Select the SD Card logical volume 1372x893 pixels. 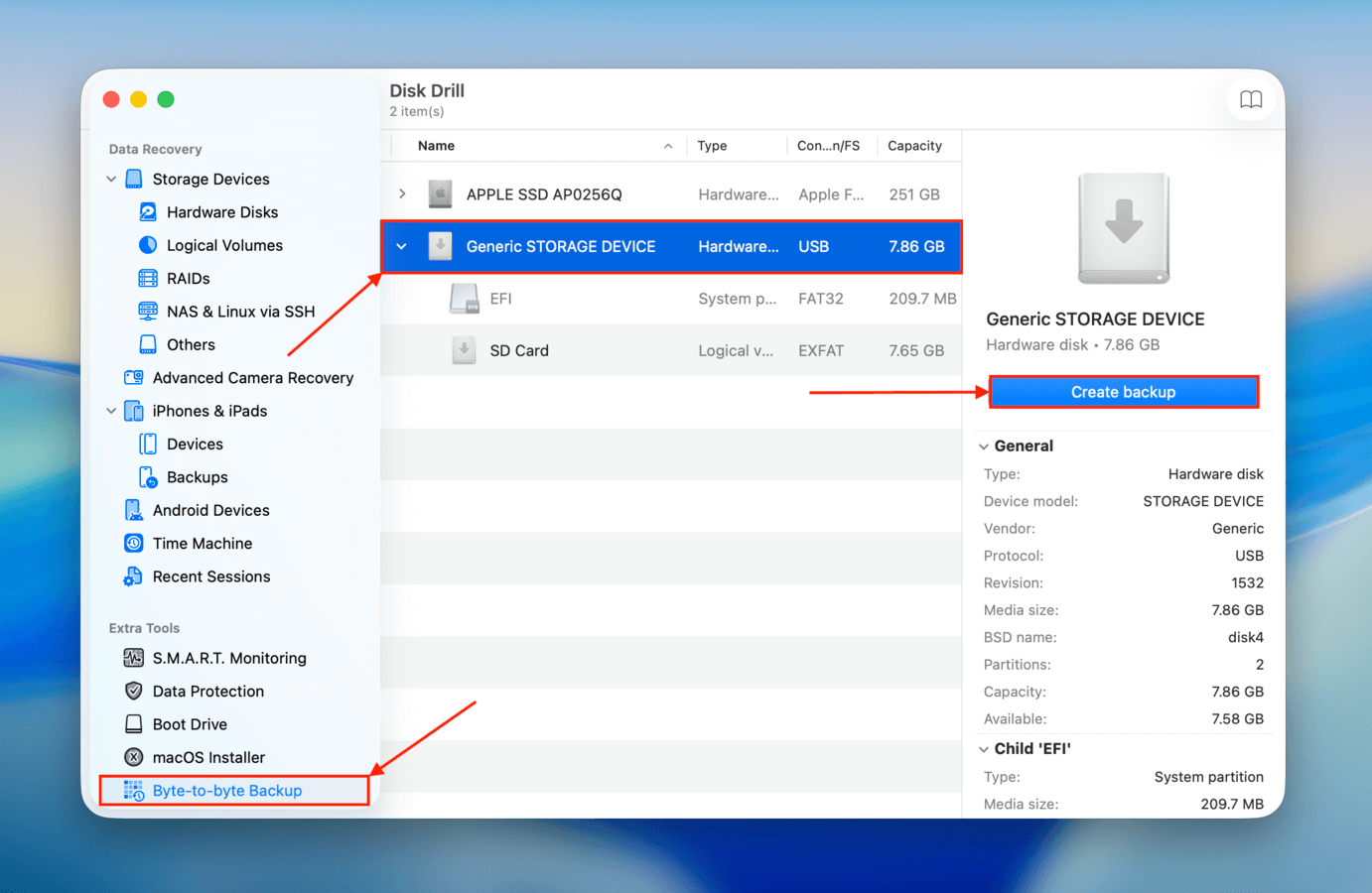520,350
